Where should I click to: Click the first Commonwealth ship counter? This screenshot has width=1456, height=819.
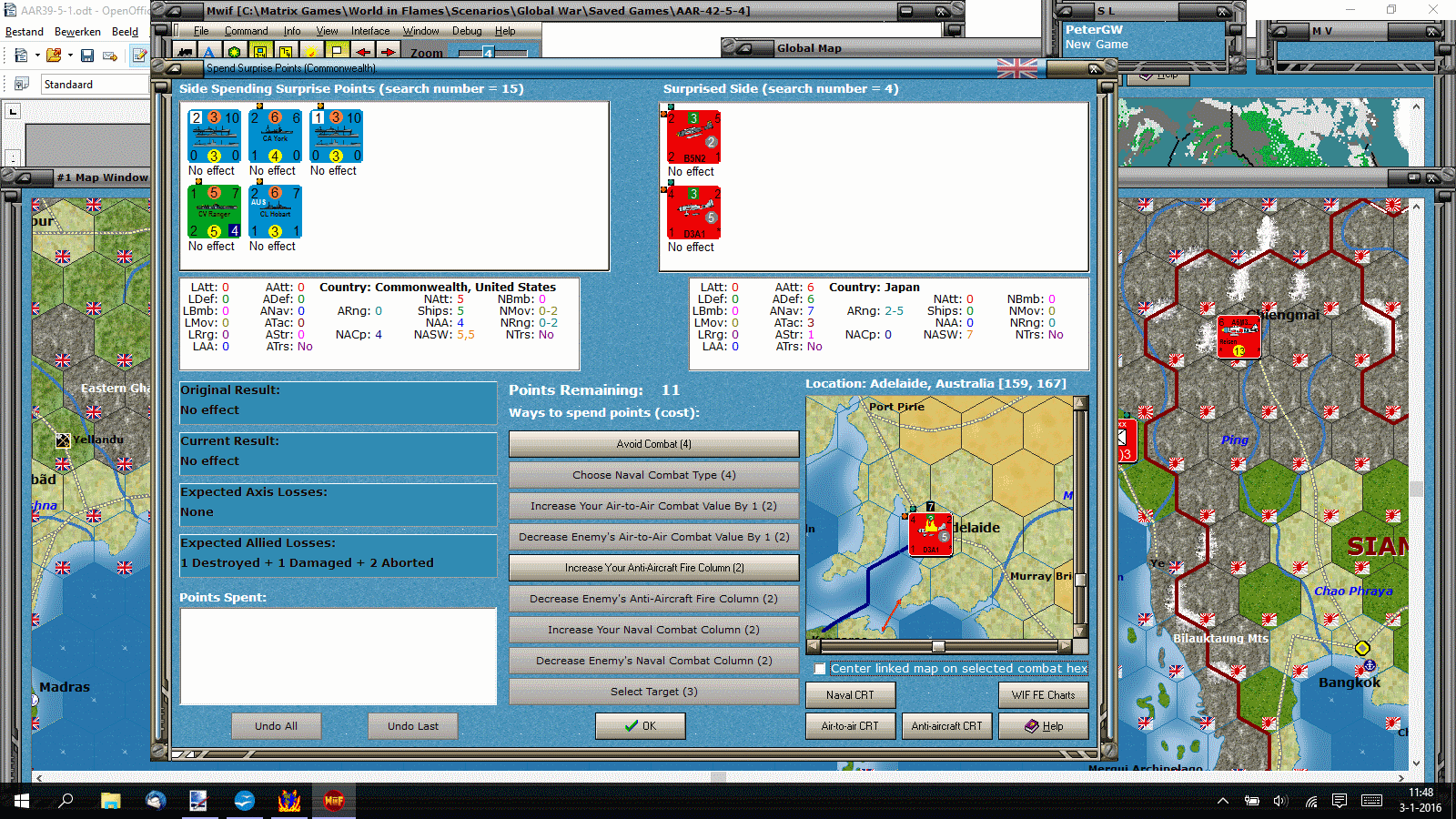pos(214,136)
